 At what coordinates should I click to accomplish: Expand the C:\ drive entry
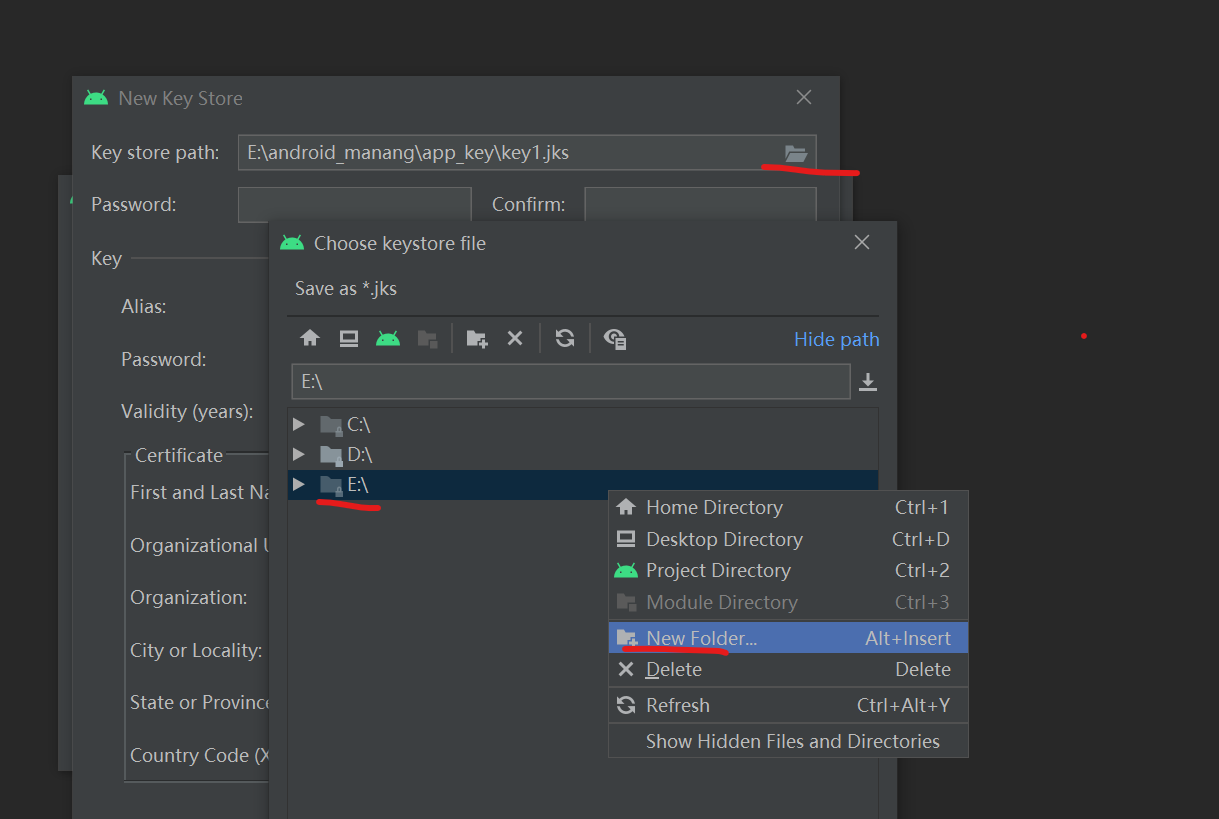298,424
